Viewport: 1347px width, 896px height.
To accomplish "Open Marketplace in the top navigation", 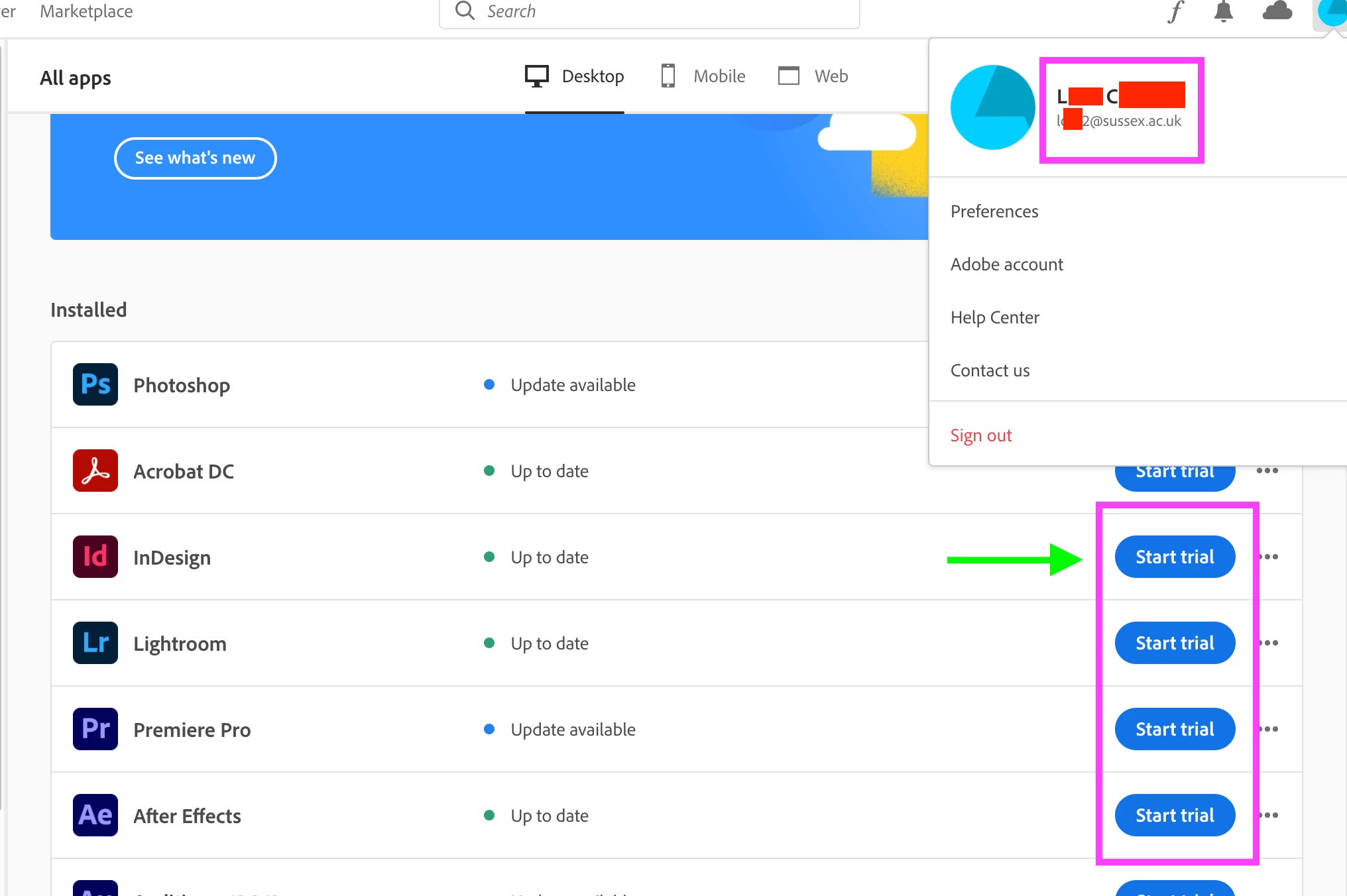I will point(86,12).
